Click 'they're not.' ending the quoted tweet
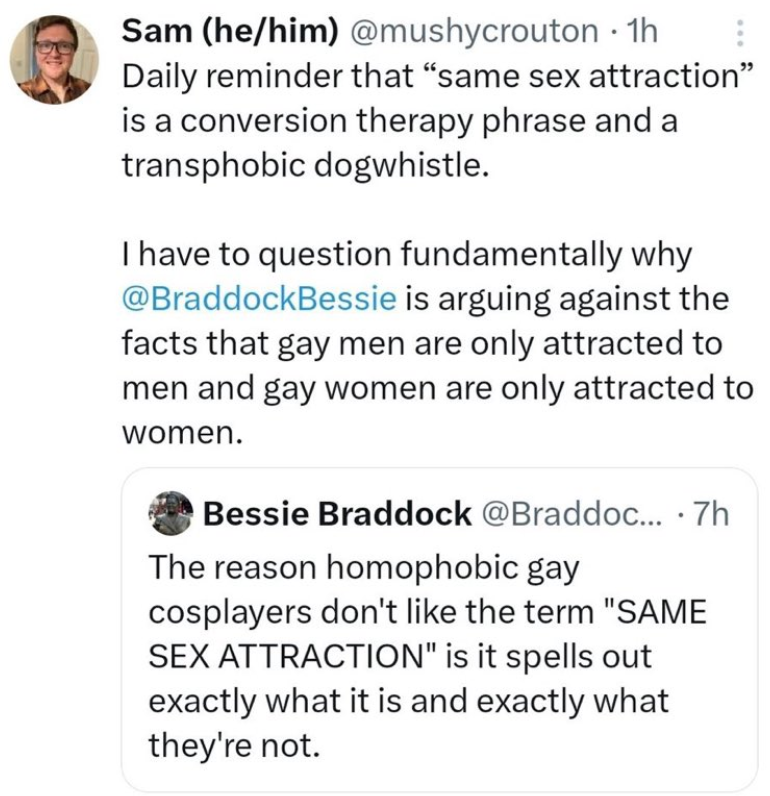The image size is (770, 796). click(235, 745)
